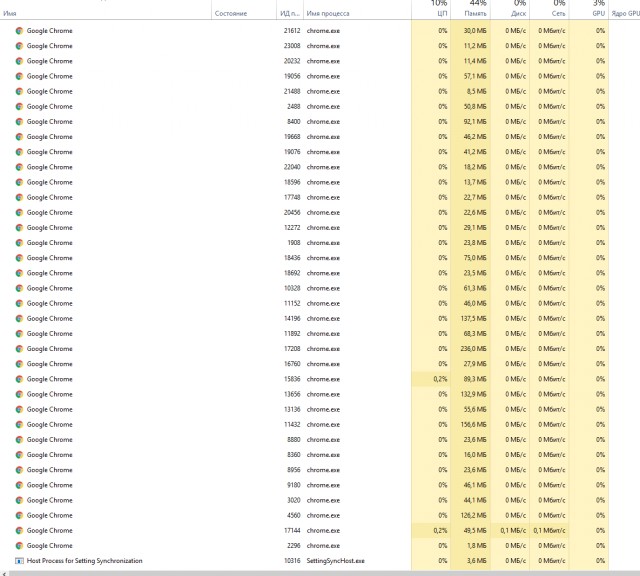The width and height of the screenshot is (640, 576).
Task: Click the Host Process for Setting Synchronization icon
Action: click(19, 561)
